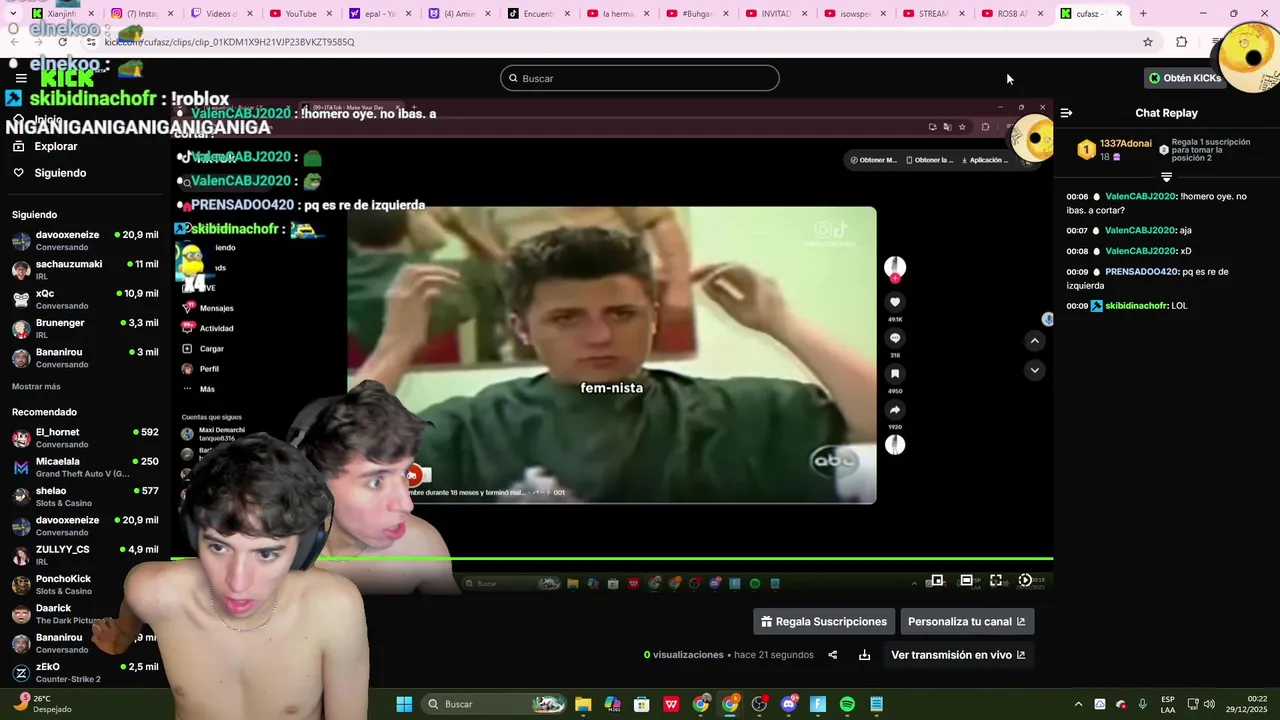This screenshot has height=720, width=1280.
Task: Open zEkO recommended channel
Action: [x=85, y=672]
